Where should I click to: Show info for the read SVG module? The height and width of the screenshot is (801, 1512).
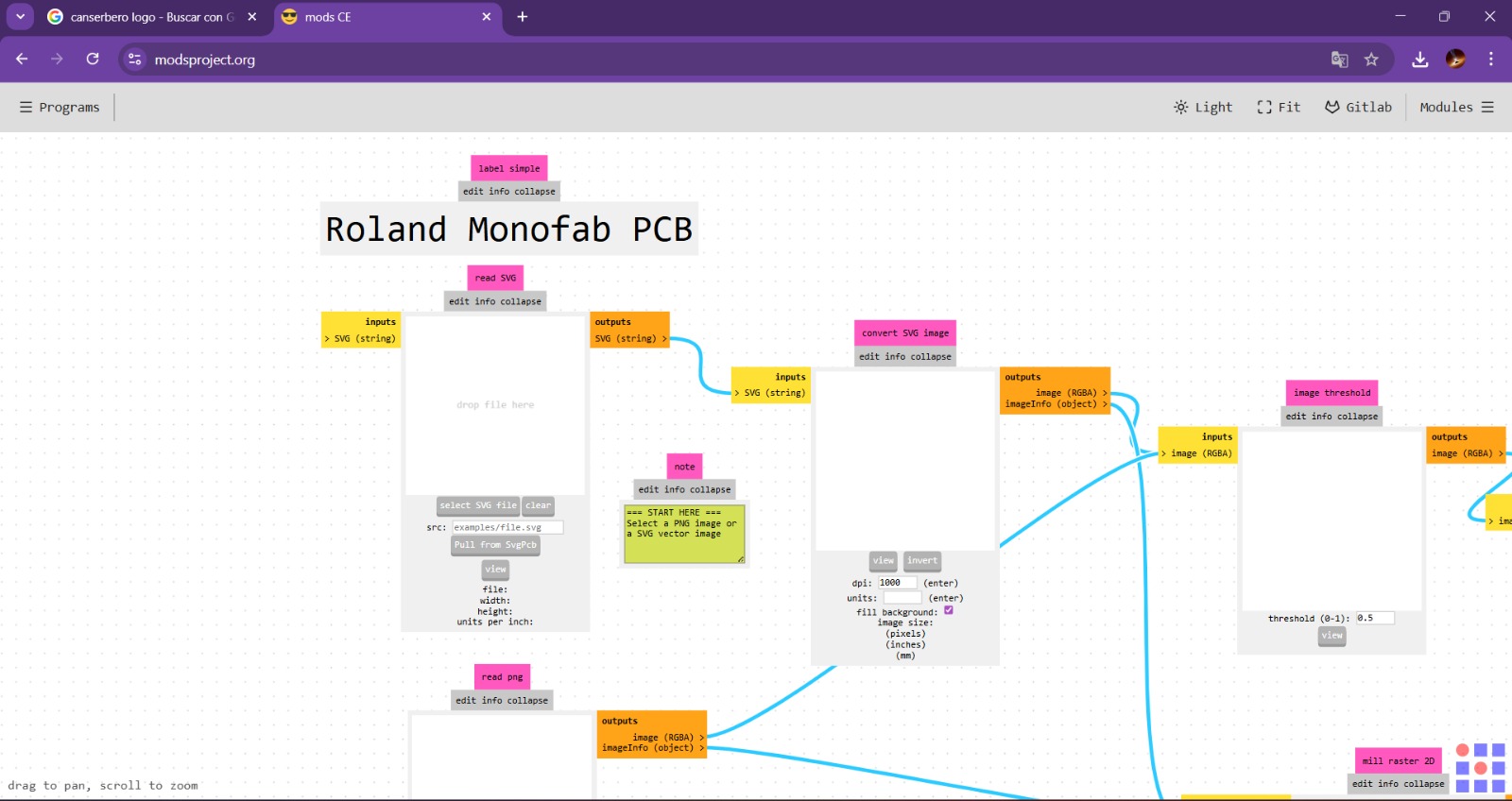pos(485,302)
